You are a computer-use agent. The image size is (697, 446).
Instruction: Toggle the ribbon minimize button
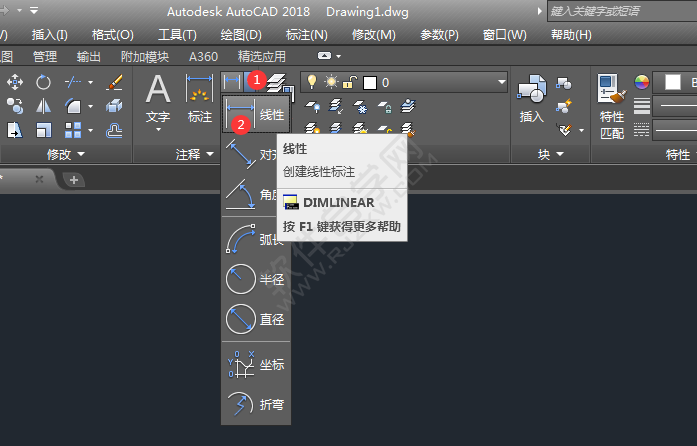(324, 56)
